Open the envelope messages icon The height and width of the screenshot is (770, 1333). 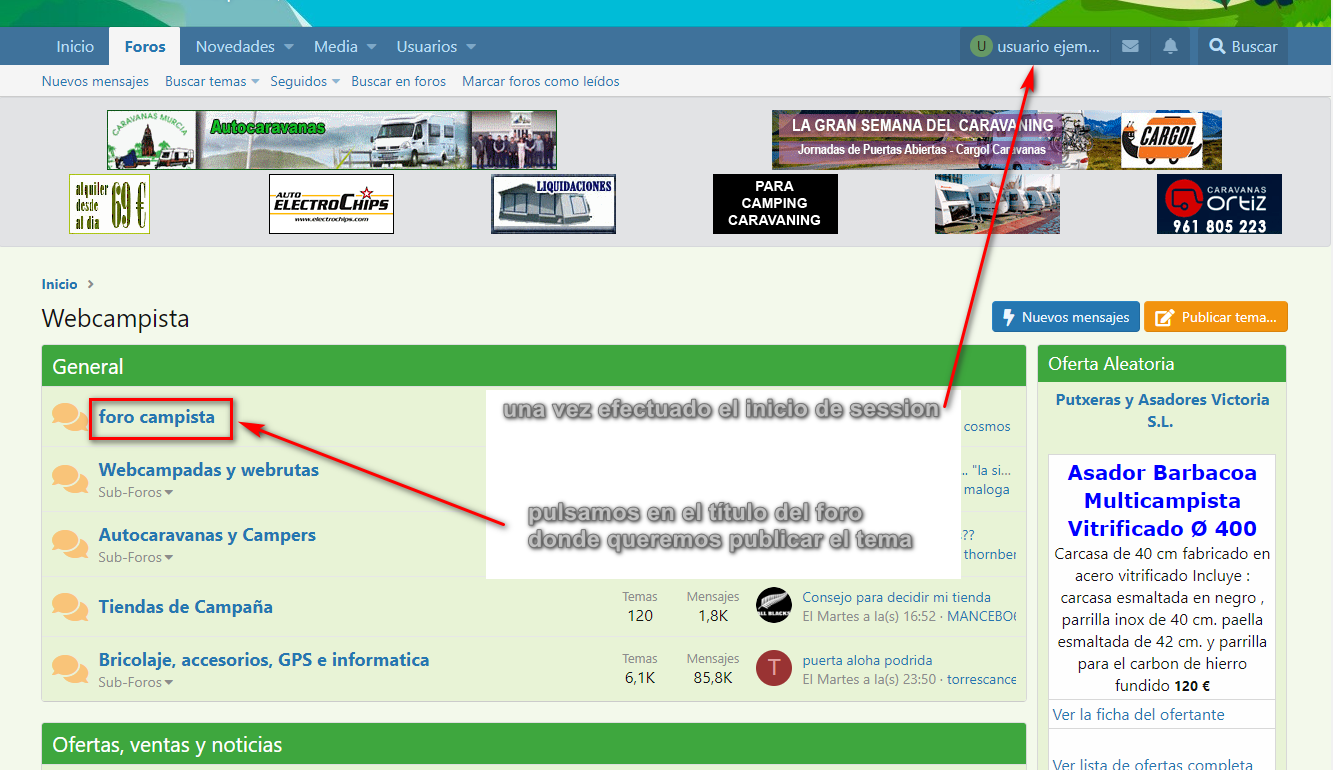[1130, 46]
